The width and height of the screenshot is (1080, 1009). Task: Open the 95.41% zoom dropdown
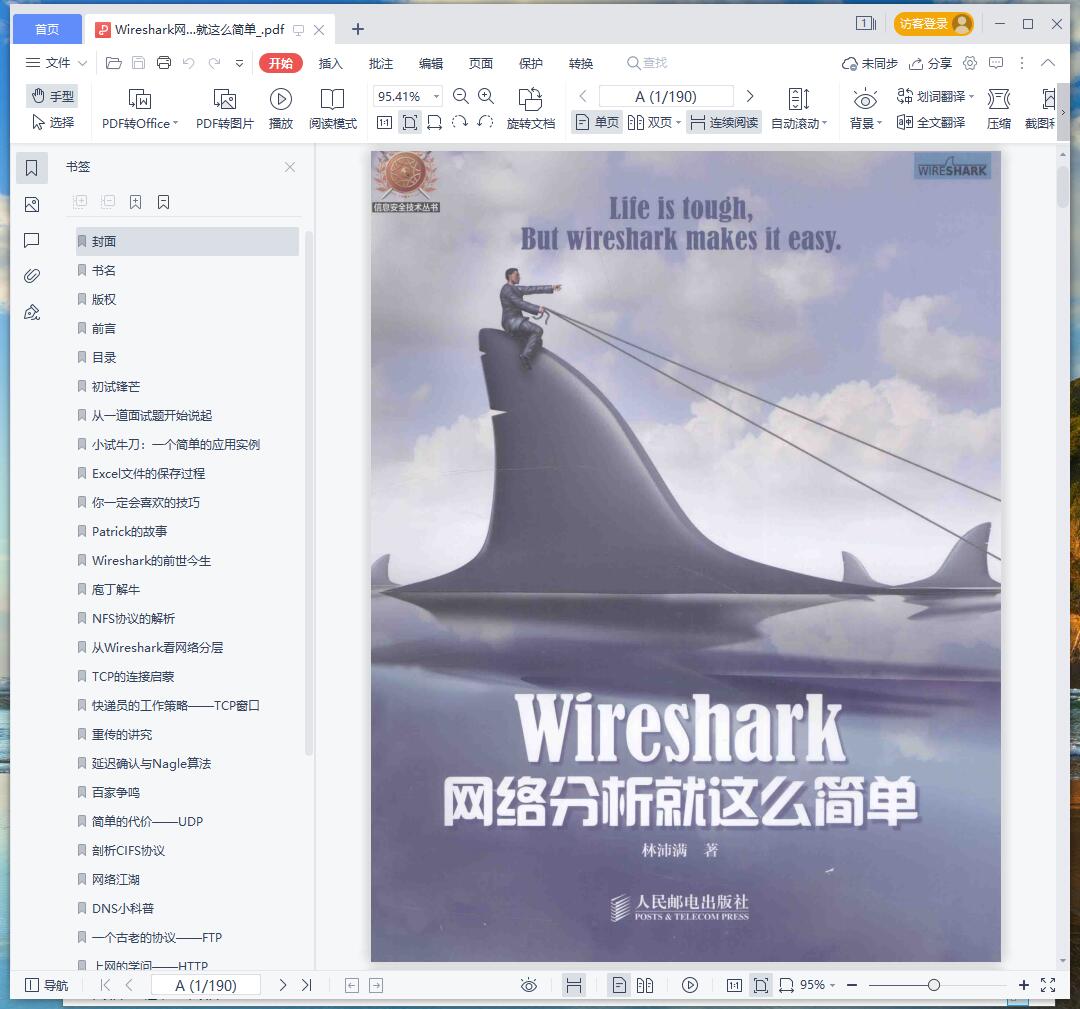[436, 96]
